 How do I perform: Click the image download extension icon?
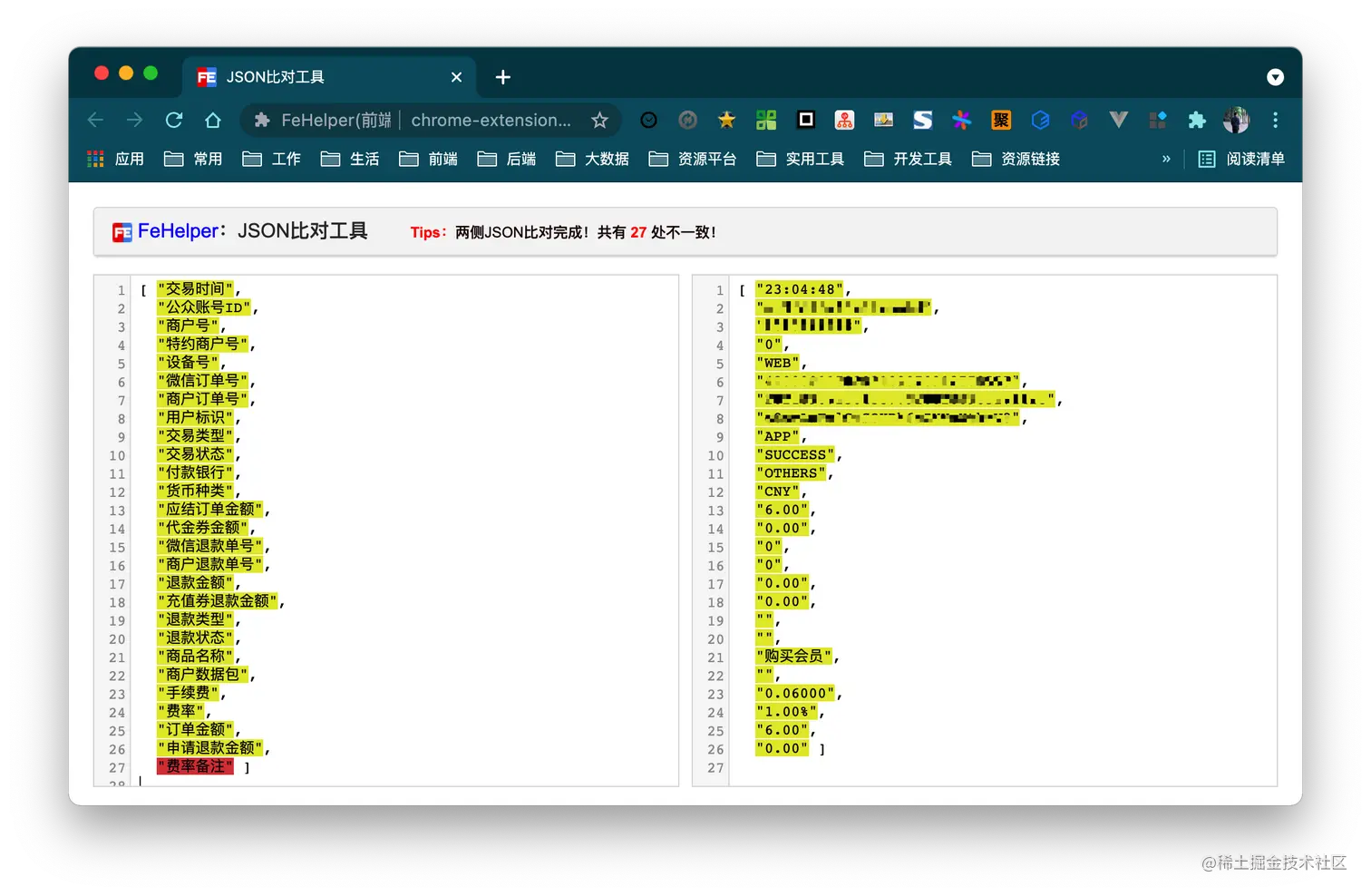(883, 120)
